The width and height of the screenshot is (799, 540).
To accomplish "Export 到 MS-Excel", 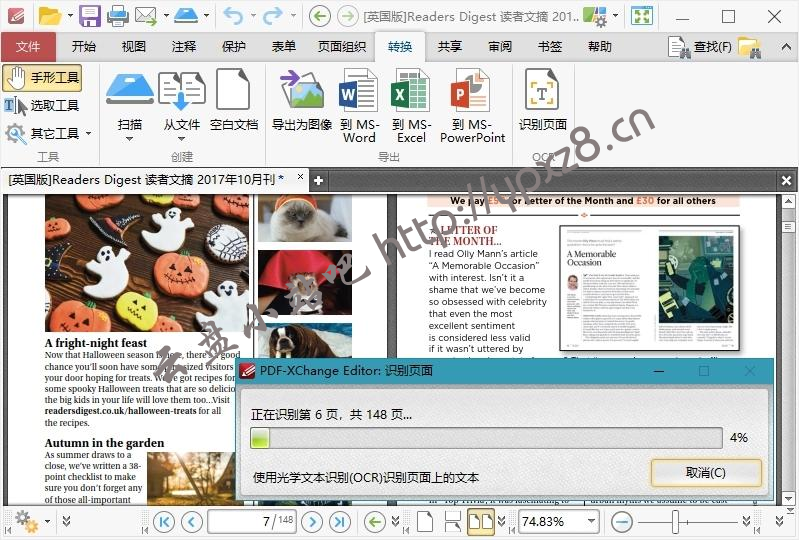I will click(411, 106).
